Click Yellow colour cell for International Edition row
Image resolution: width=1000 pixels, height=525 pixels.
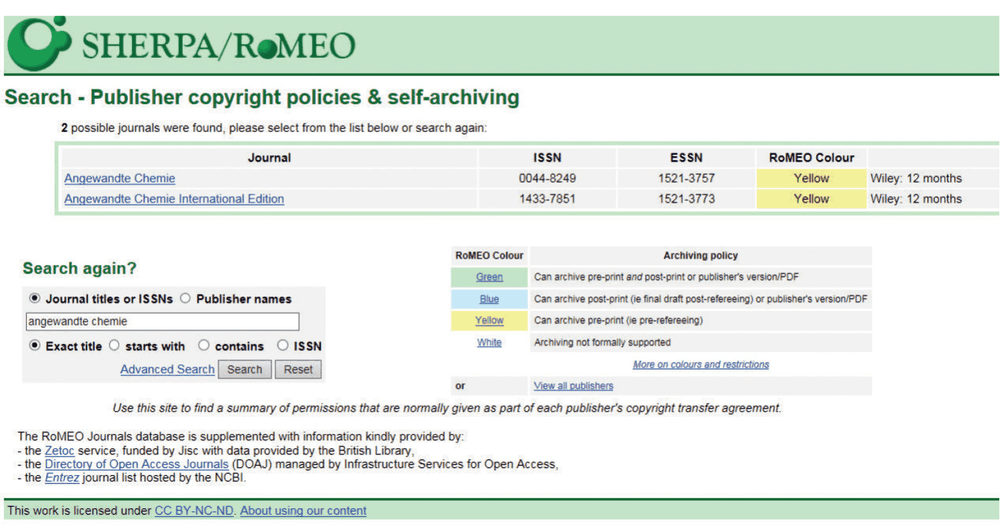click(811, 199)
